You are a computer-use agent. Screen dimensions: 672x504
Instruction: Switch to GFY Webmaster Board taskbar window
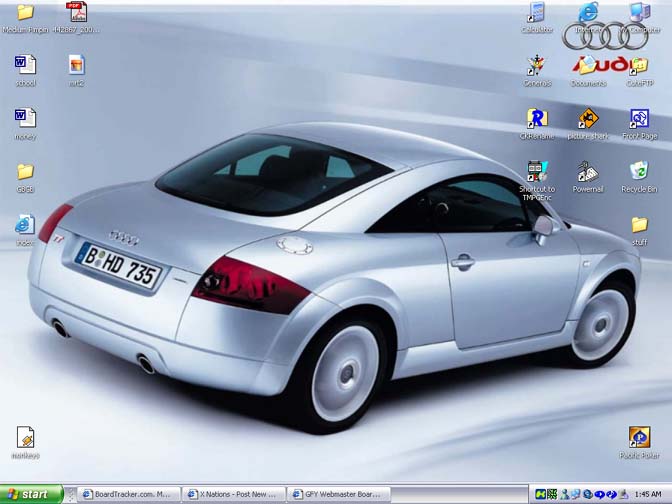(340, 494)
